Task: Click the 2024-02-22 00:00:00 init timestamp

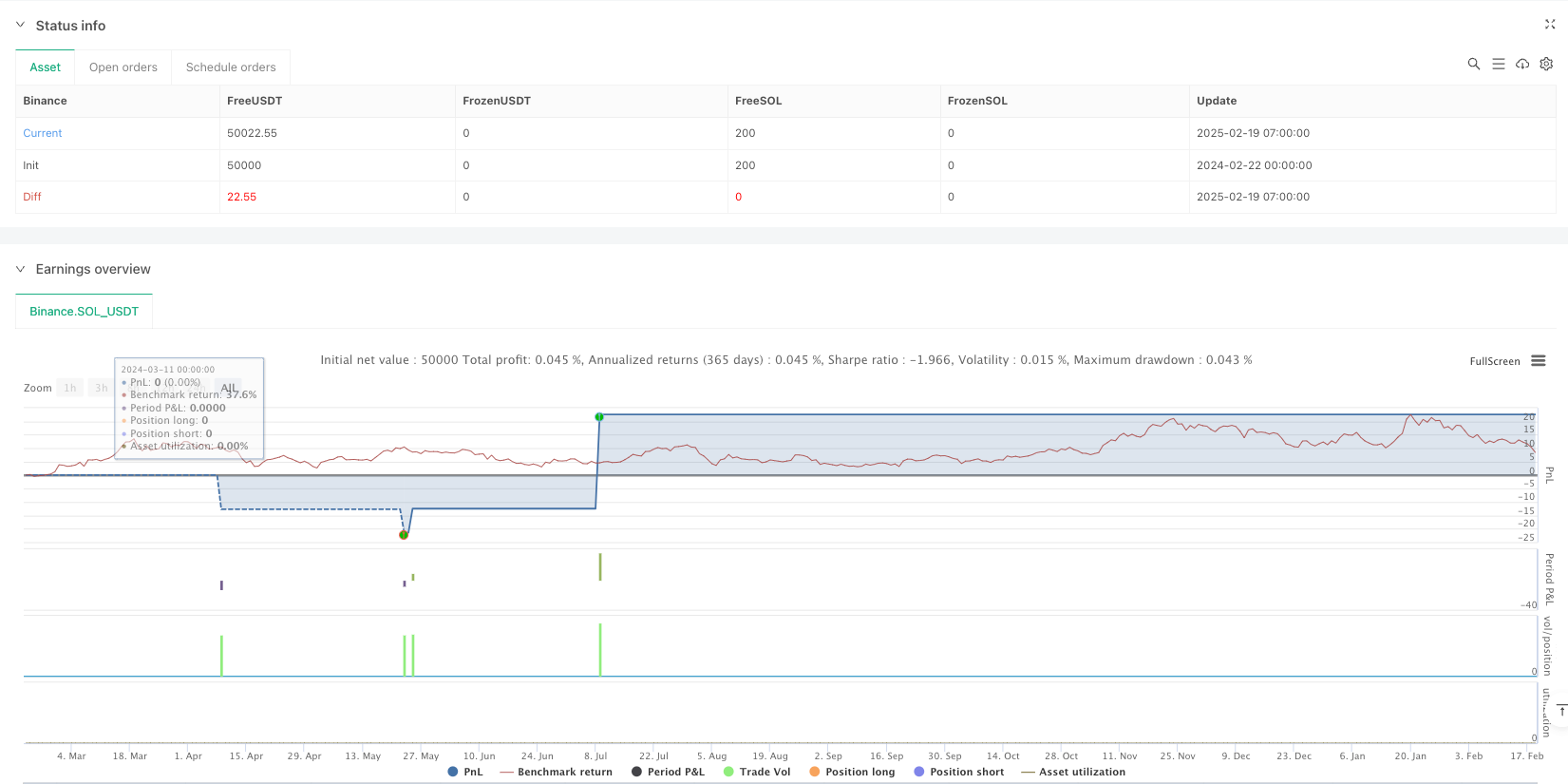Action: click(1255, 165)
